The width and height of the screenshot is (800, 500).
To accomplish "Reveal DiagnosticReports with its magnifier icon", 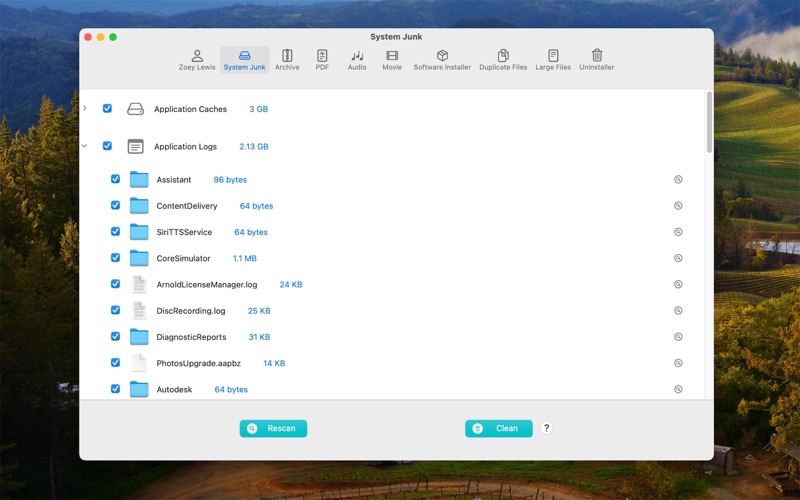I will click(678, 337).
